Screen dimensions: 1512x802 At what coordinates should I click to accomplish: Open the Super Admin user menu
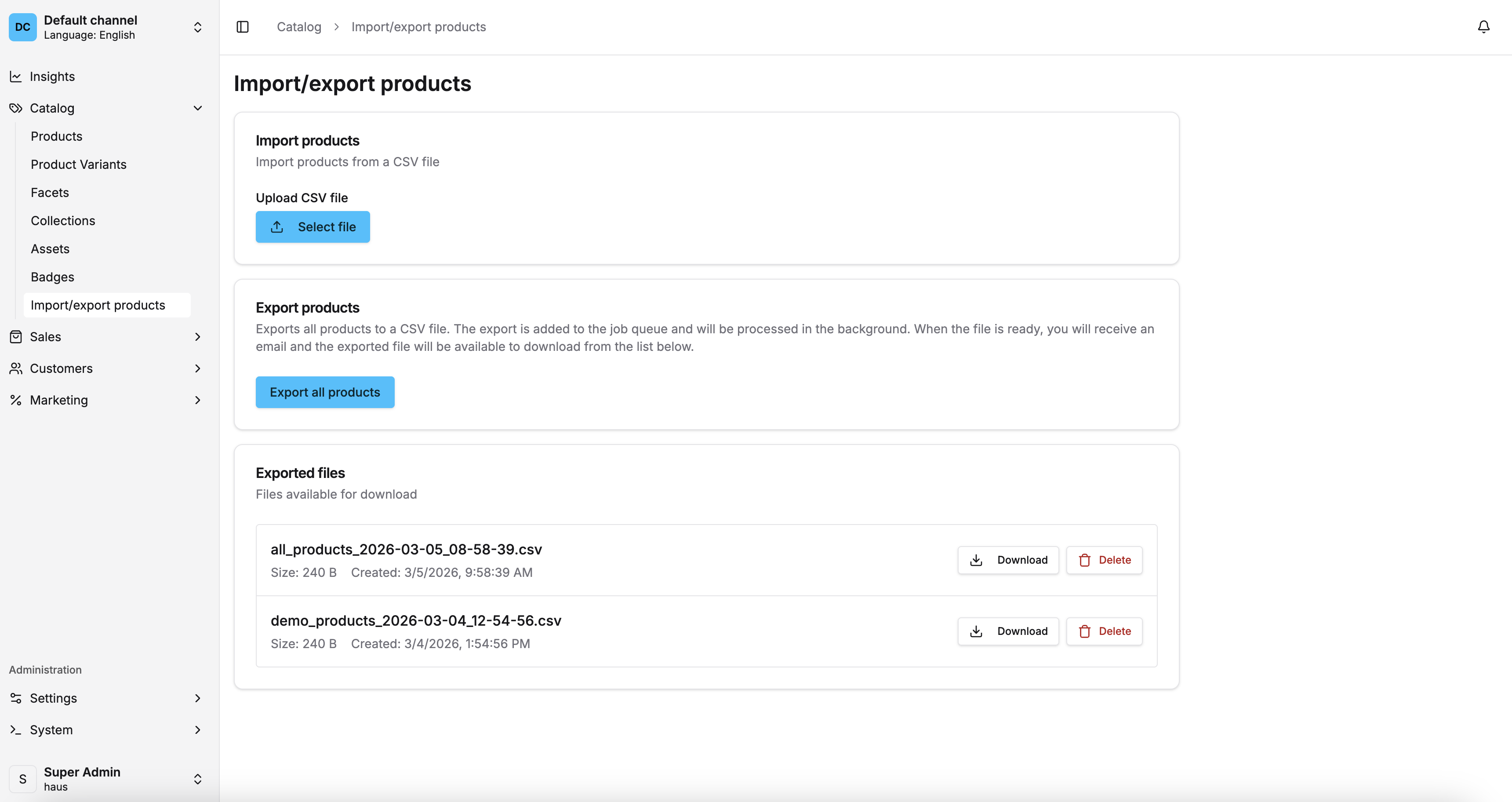click(198, 779)
